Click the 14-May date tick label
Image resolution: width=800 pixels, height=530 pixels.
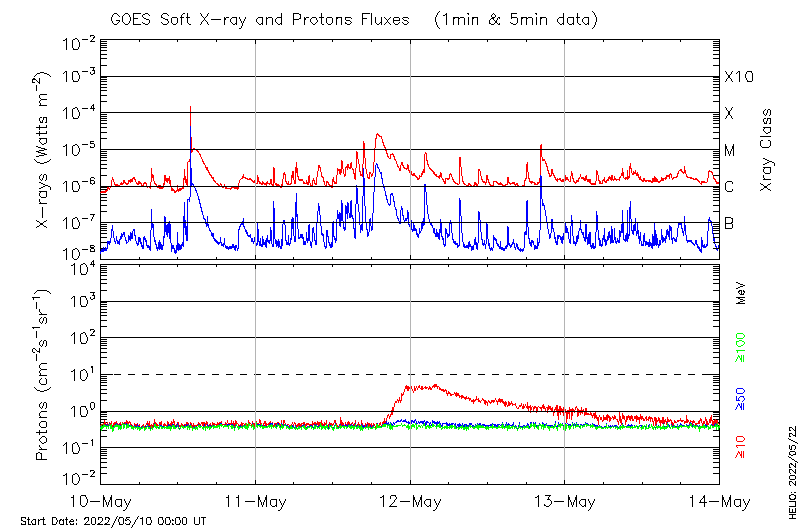click(718, 501)
